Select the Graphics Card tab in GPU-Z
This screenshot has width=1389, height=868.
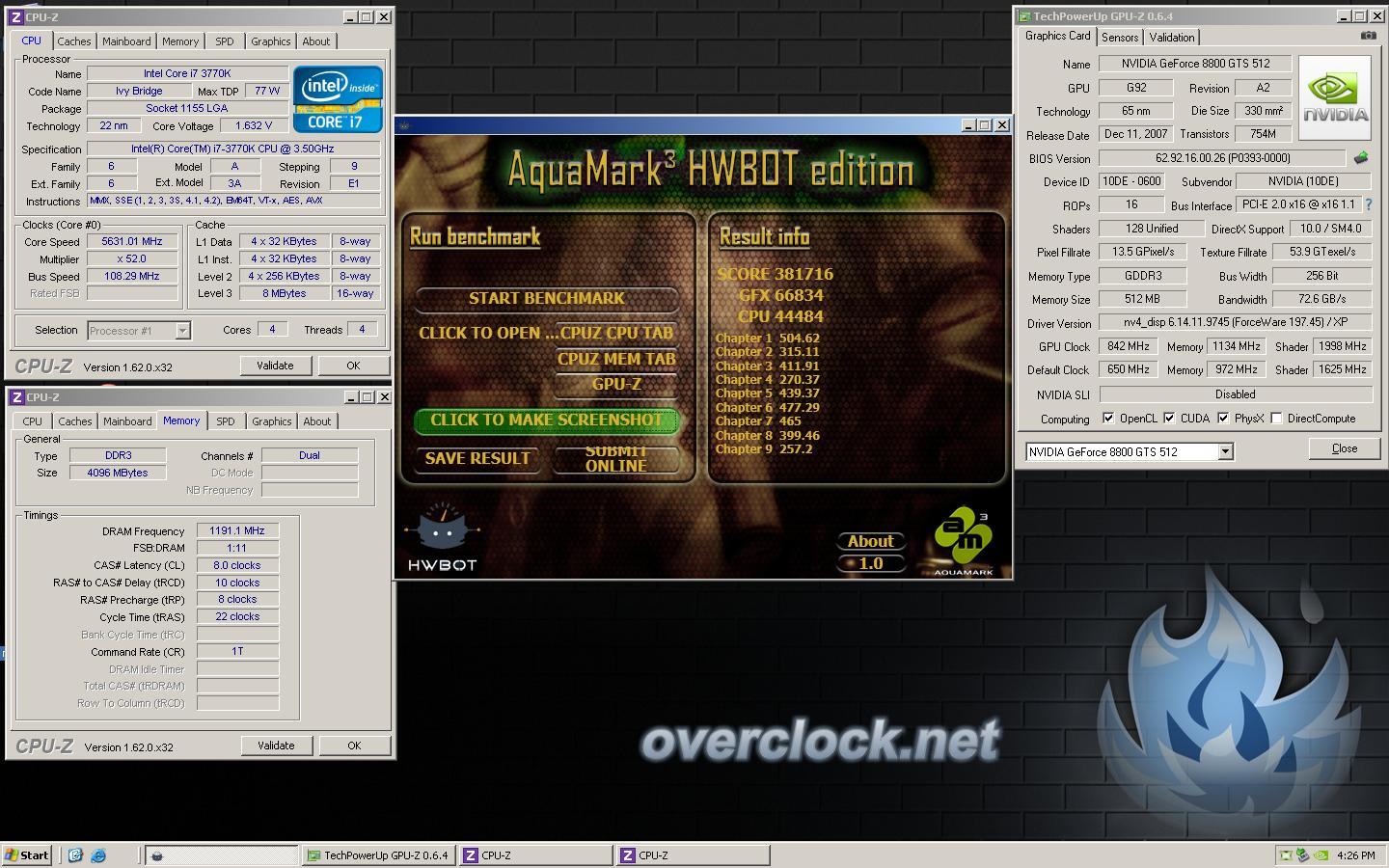tap(1057, 36)
